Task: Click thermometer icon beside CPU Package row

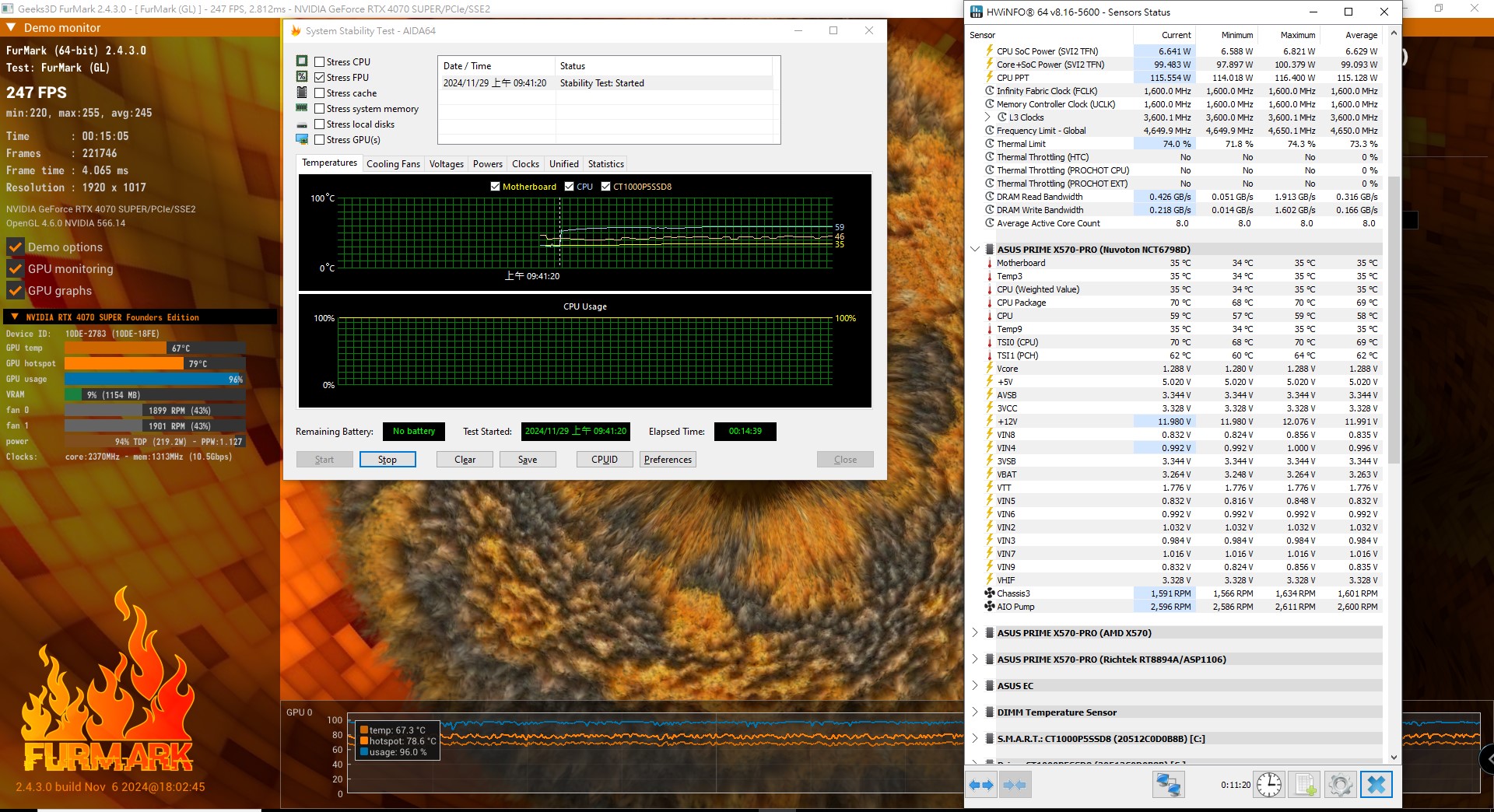Action: click(x=990, y=303)
